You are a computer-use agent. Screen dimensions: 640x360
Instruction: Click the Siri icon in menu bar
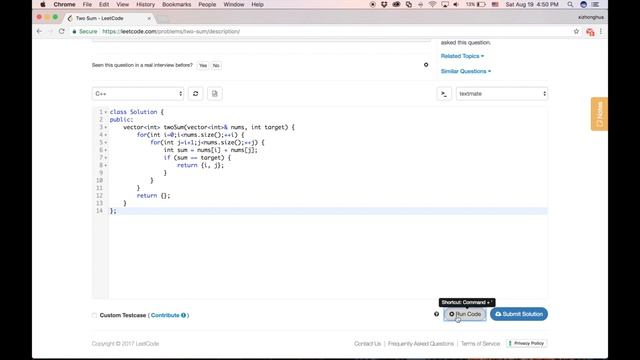[583, 4]
